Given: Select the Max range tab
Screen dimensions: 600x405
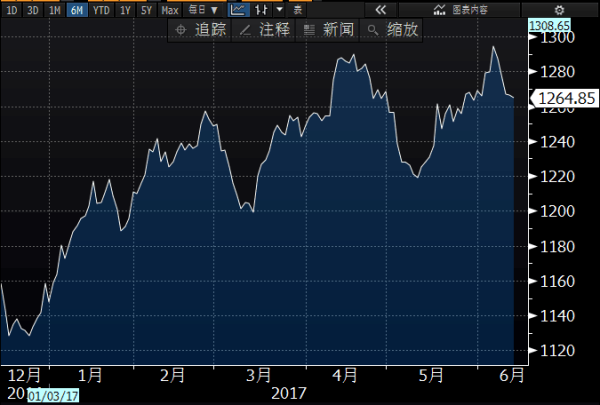Looking at the screenshot, I should tap(170, 10).
